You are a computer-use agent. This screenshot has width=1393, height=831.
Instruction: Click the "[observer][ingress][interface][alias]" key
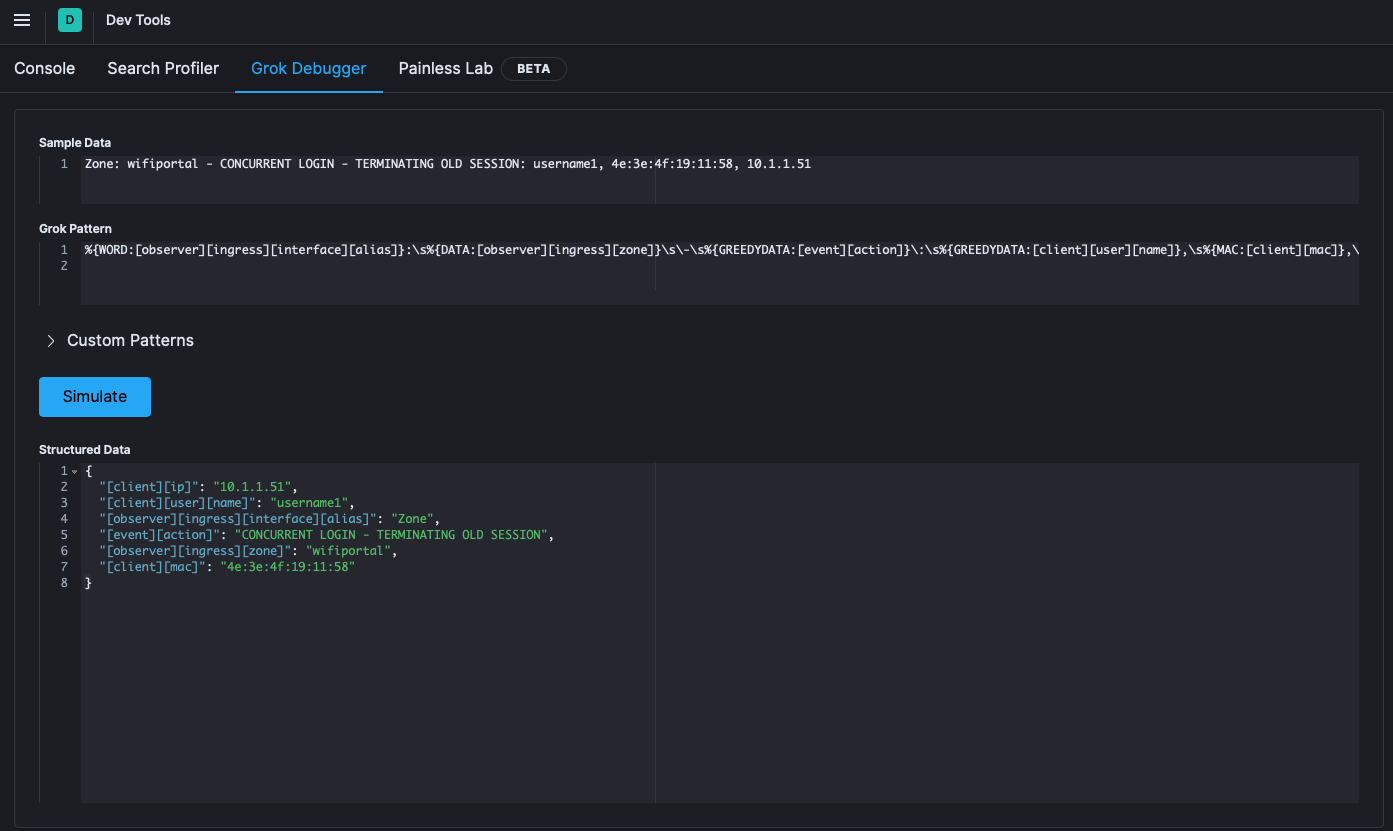click(238, 519)
